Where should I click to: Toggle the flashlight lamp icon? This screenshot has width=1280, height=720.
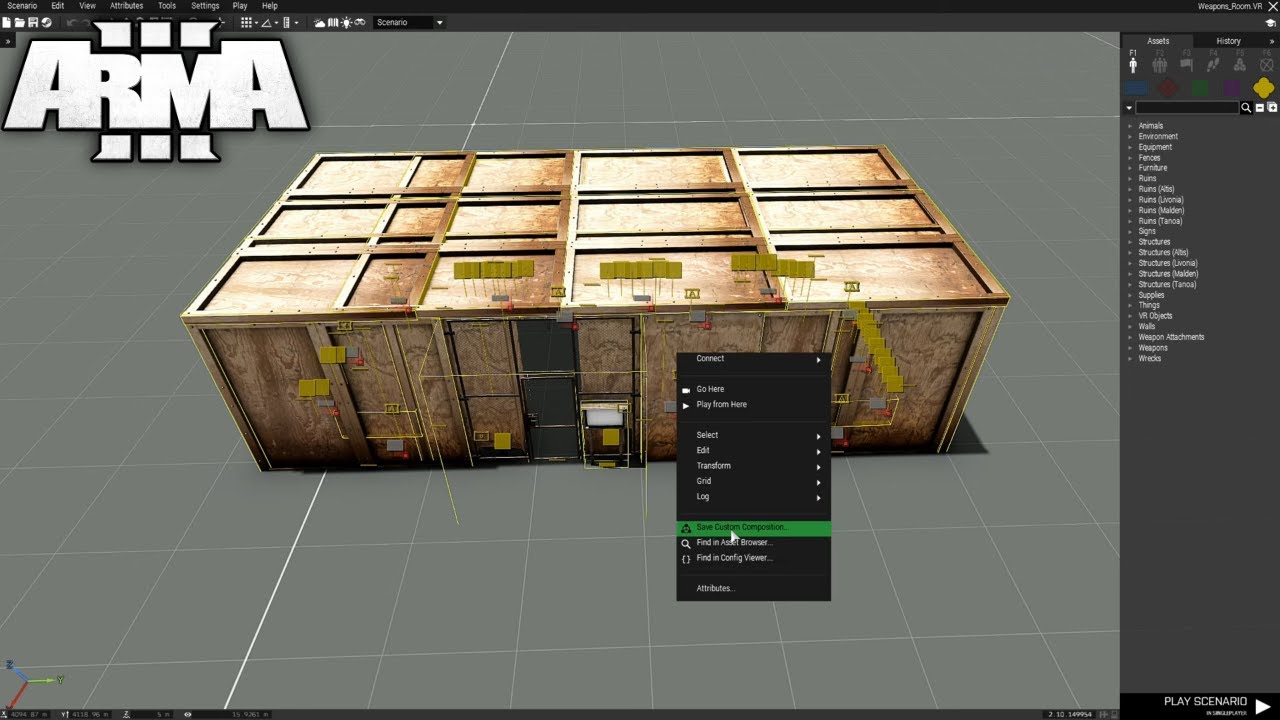point(346,23)
